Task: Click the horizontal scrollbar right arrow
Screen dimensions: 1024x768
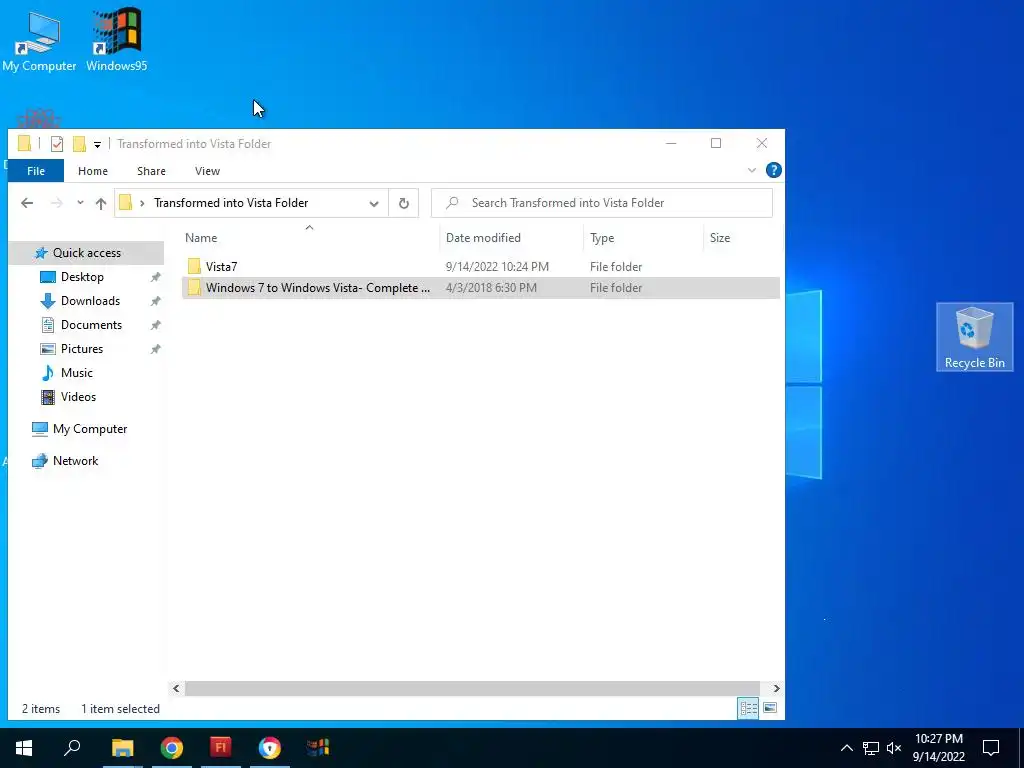Action: (776, 688)
